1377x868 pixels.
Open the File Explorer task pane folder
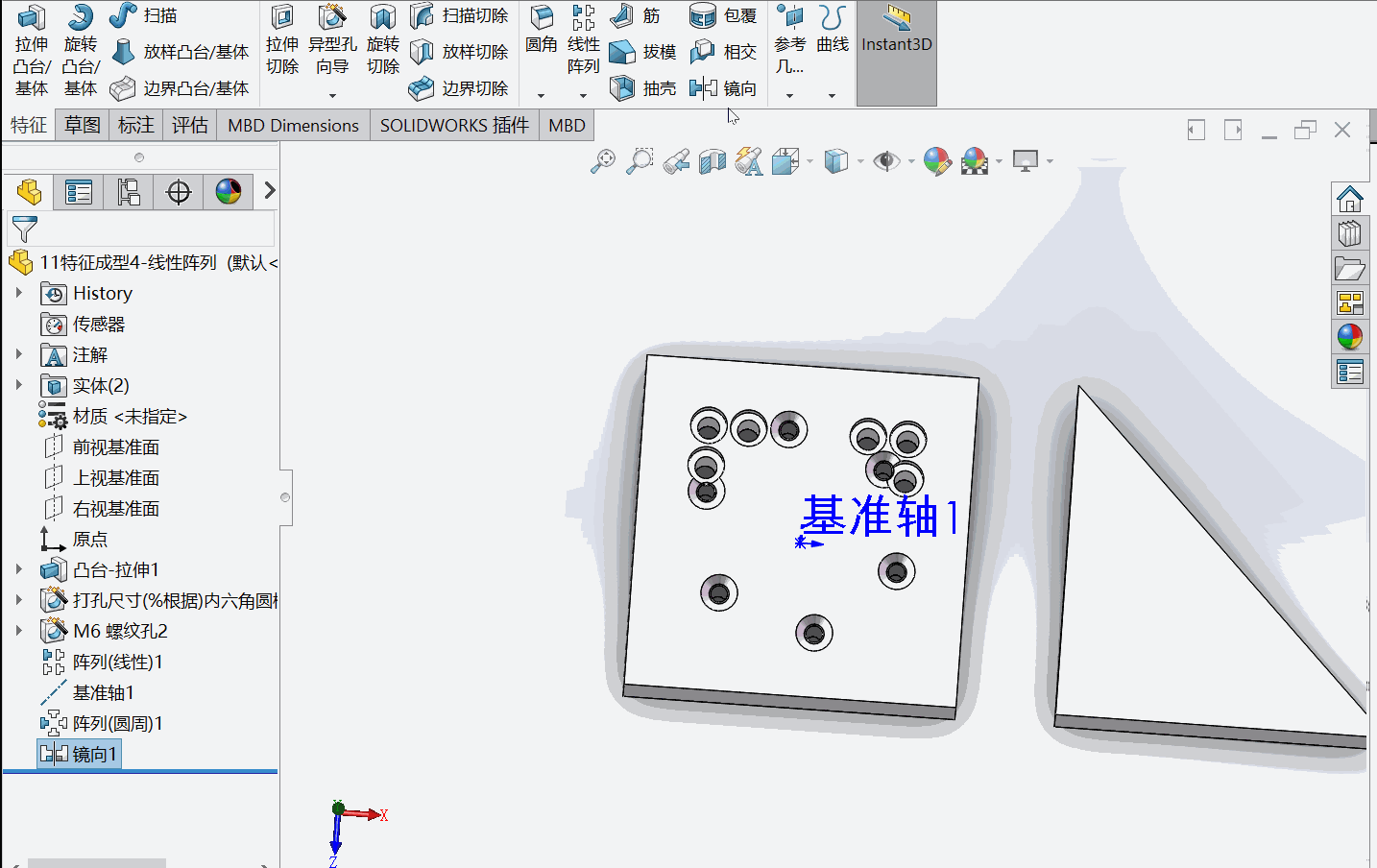(x=1350, y=268)
